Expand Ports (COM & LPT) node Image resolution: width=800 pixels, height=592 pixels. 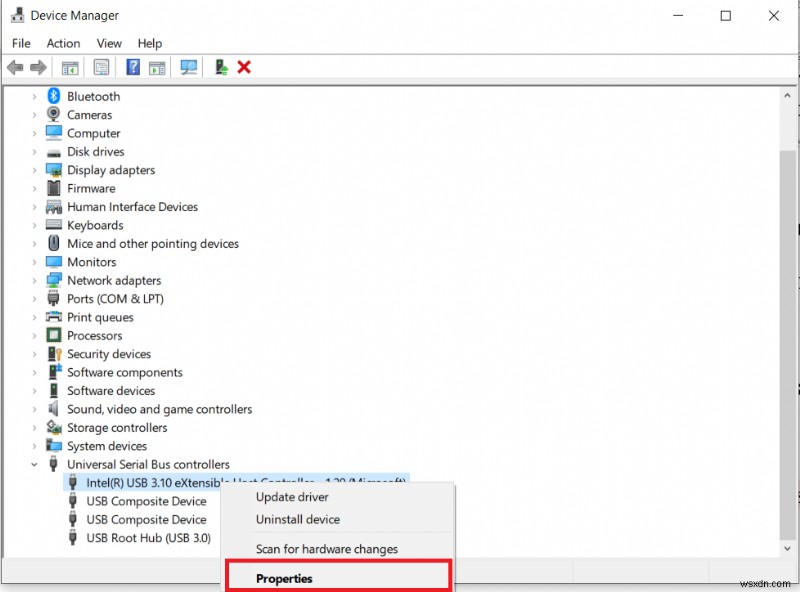34,299
